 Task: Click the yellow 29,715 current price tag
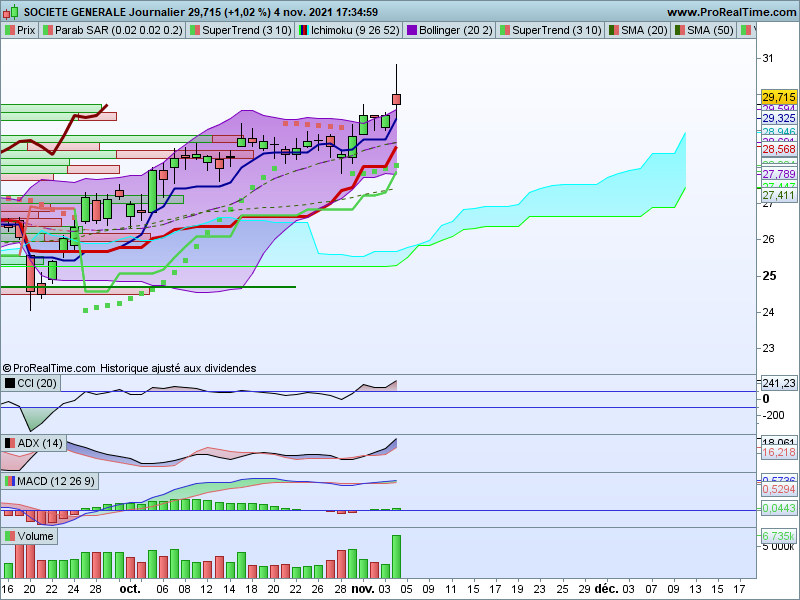(779, 97)
